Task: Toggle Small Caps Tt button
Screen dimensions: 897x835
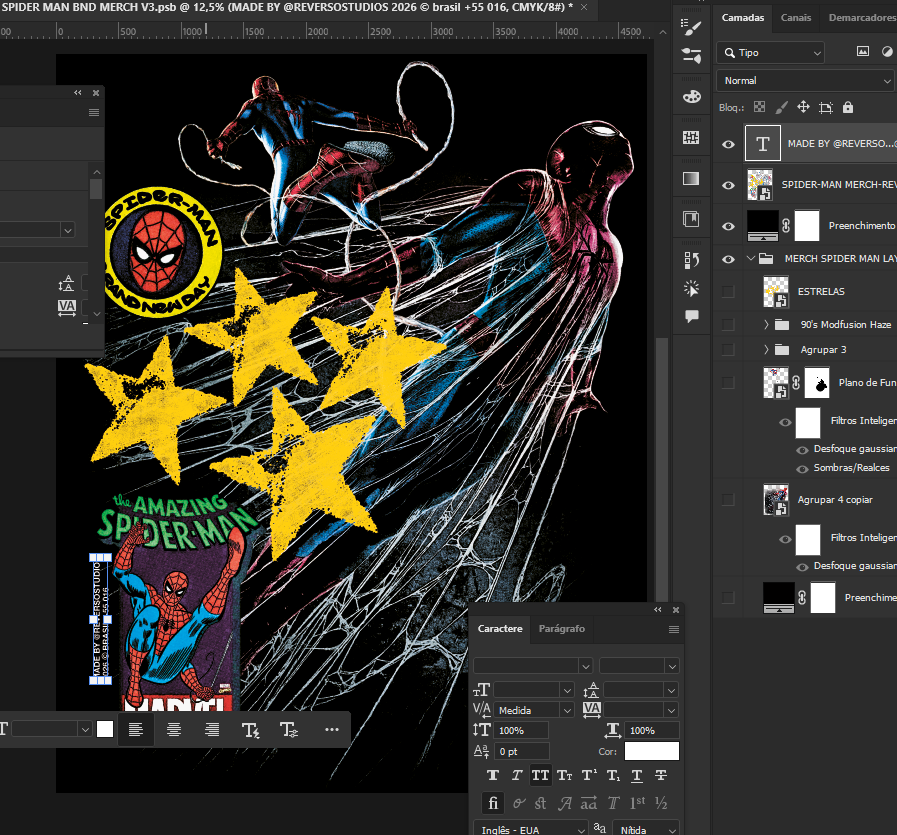Action: (x=565, y=775)
